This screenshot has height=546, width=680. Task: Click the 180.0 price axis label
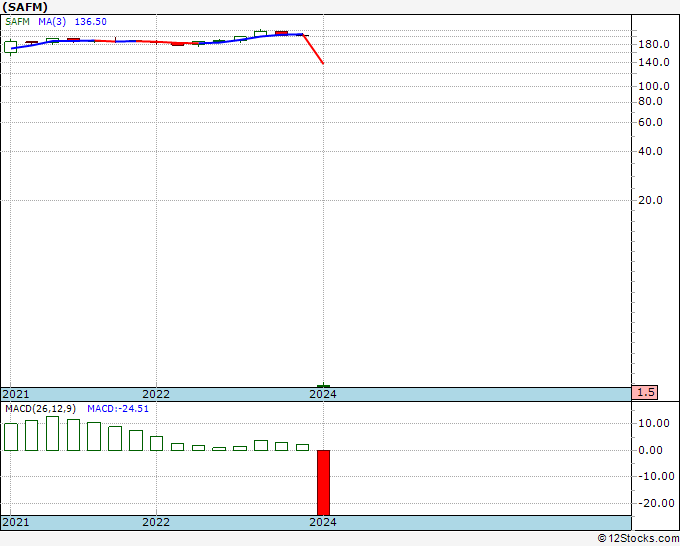[x=654, y=44]
